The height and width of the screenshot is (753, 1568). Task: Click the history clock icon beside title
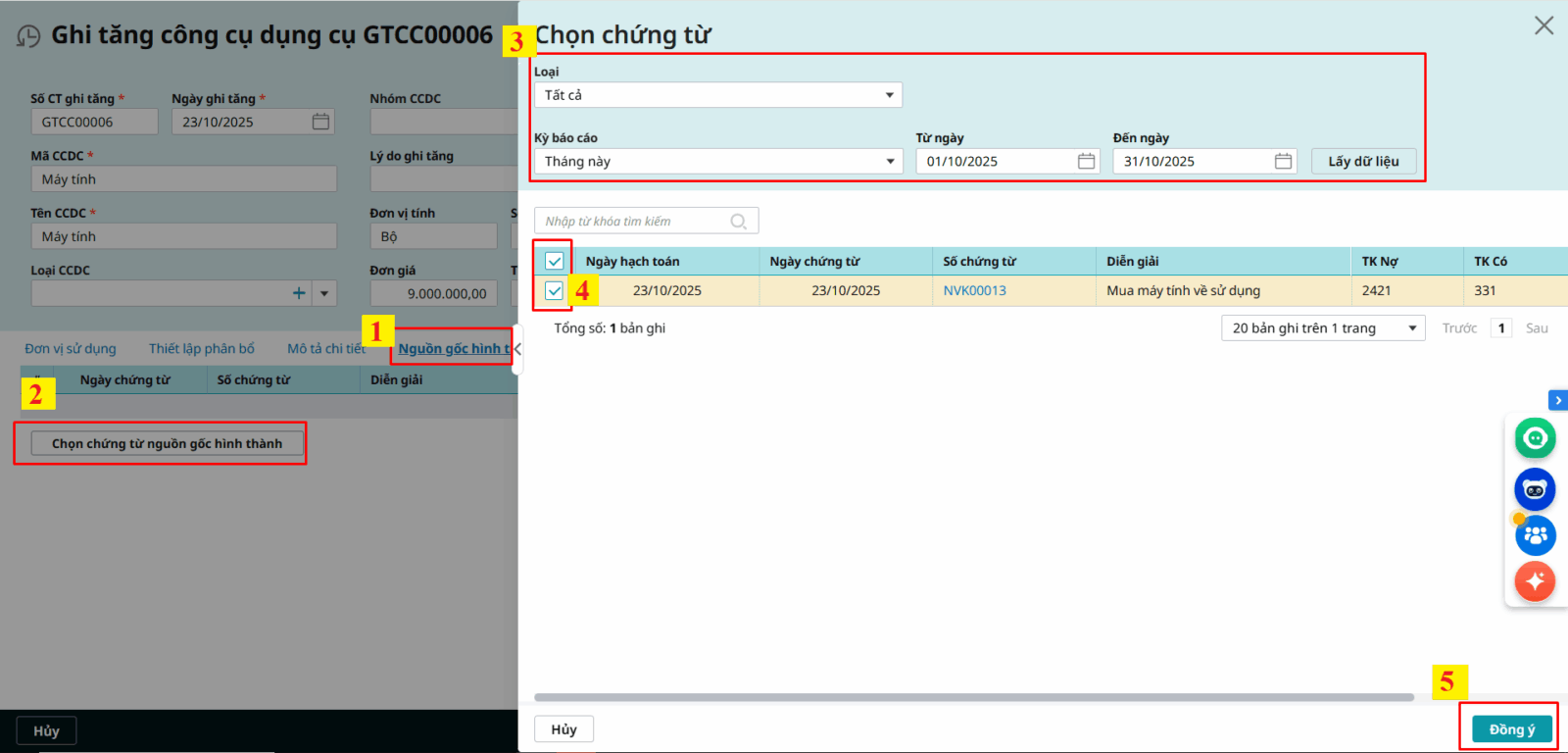[28, 36]
